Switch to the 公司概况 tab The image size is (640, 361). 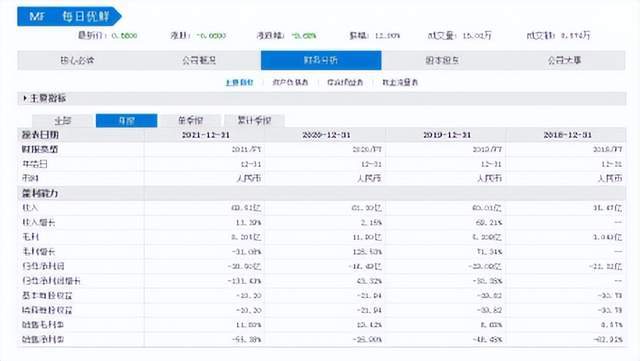coord(199,60)
